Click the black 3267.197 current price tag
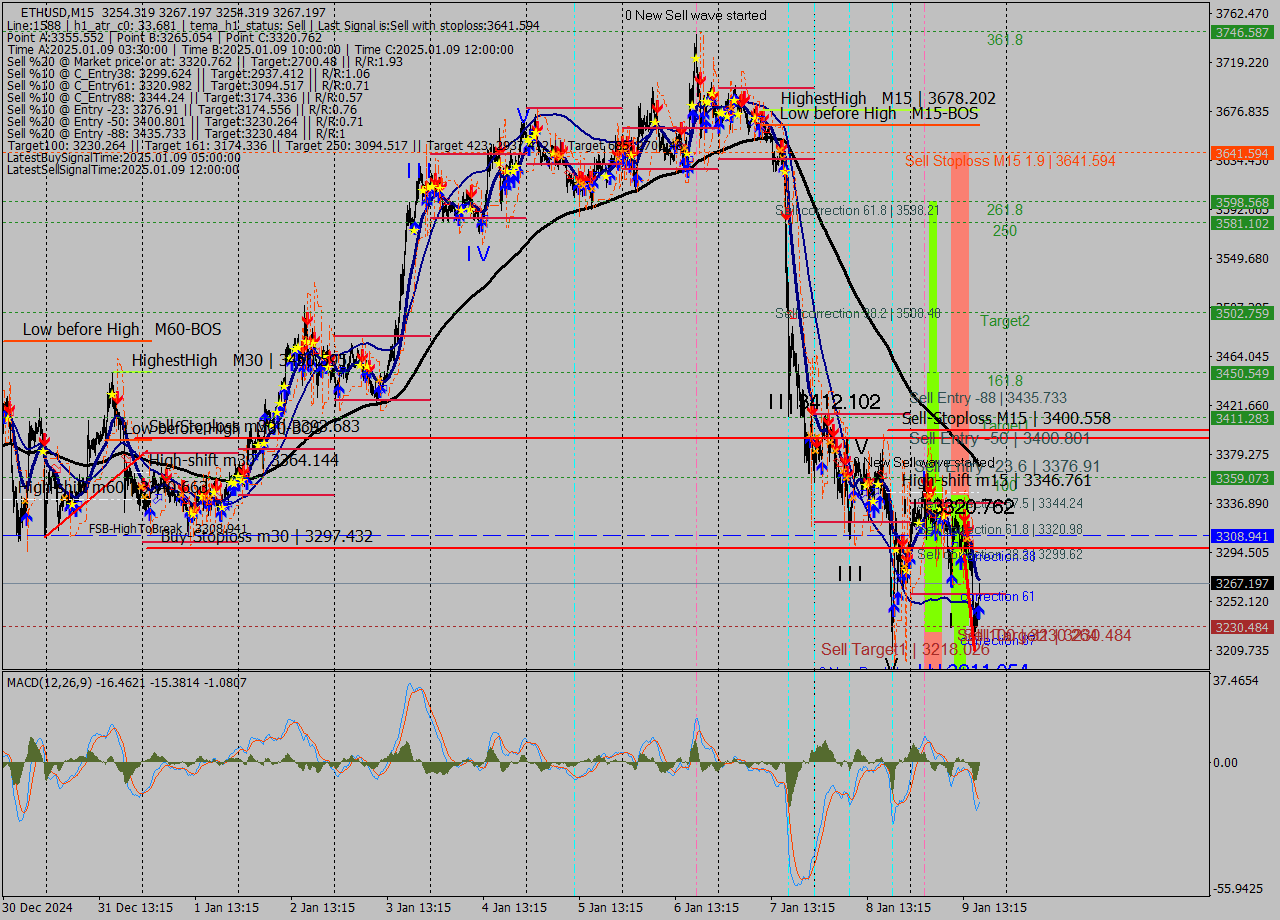The height and width of the screenshot is (920, 1280). pos(1242,583)
